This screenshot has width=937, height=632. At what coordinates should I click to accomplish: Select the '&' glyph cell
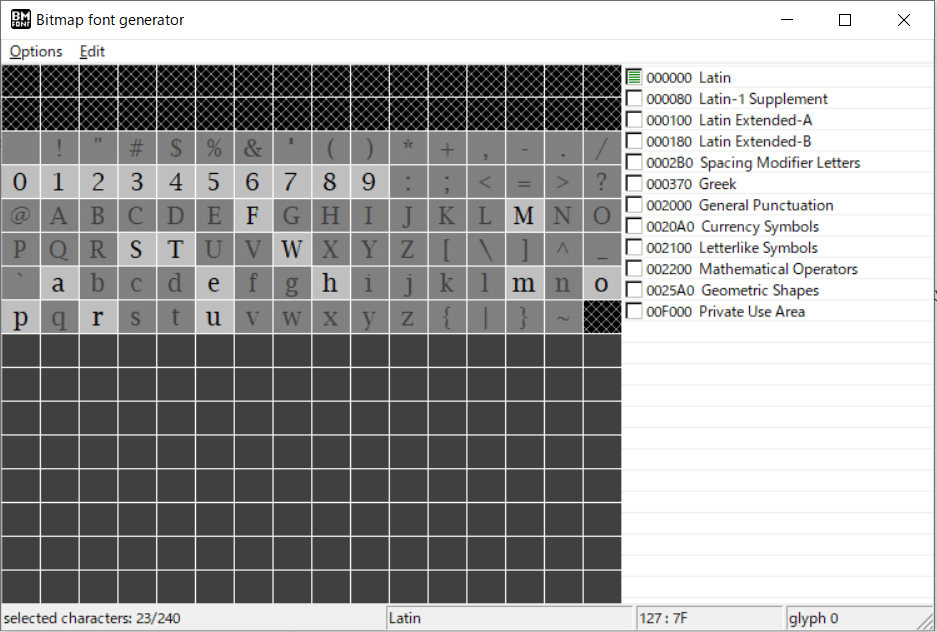[x=253, y=148]
